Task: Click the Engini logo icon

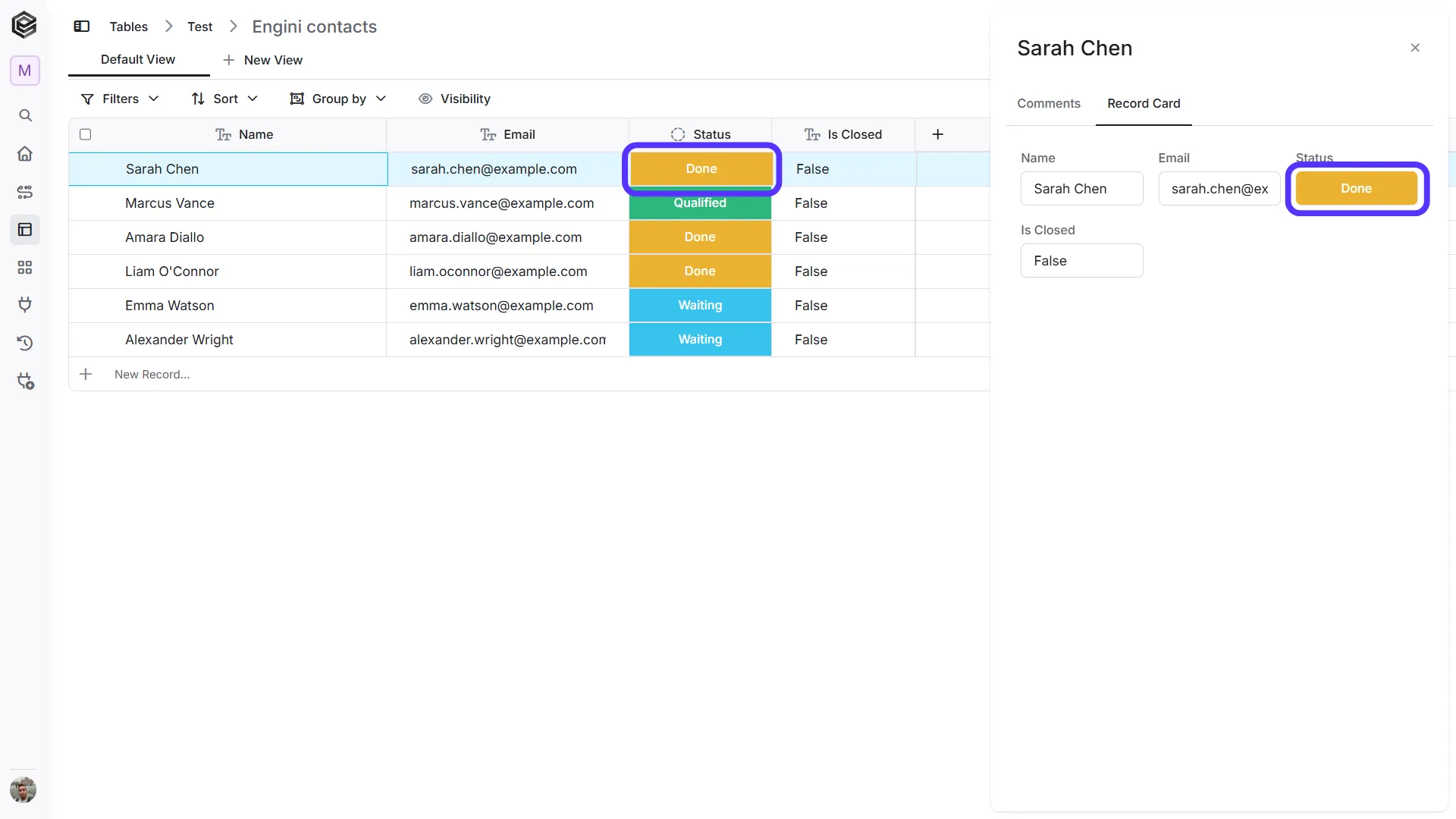Action: [x=24, y=25]
